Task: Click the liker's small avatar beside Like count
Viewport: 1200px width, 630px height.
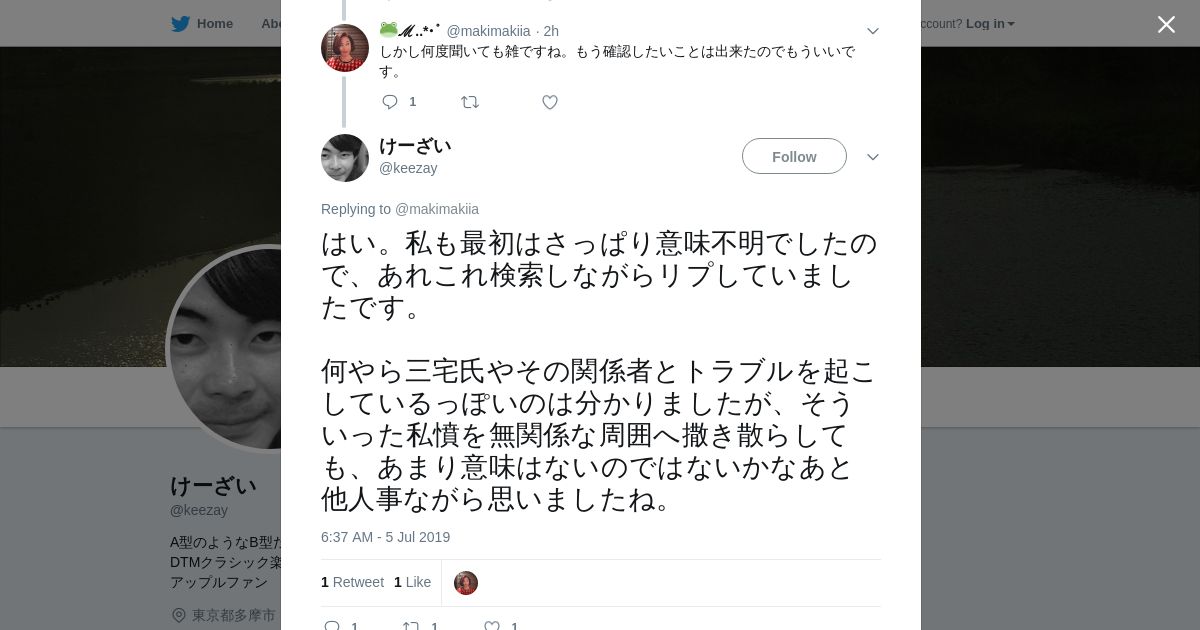Action: click(x=466, y=583)
